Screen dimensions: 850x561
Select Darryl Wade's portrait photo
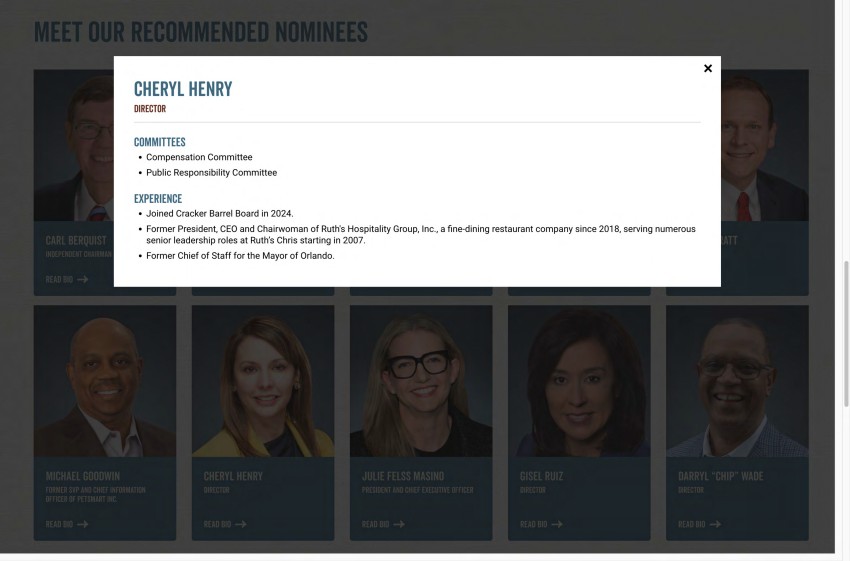[x=737, y=381]
